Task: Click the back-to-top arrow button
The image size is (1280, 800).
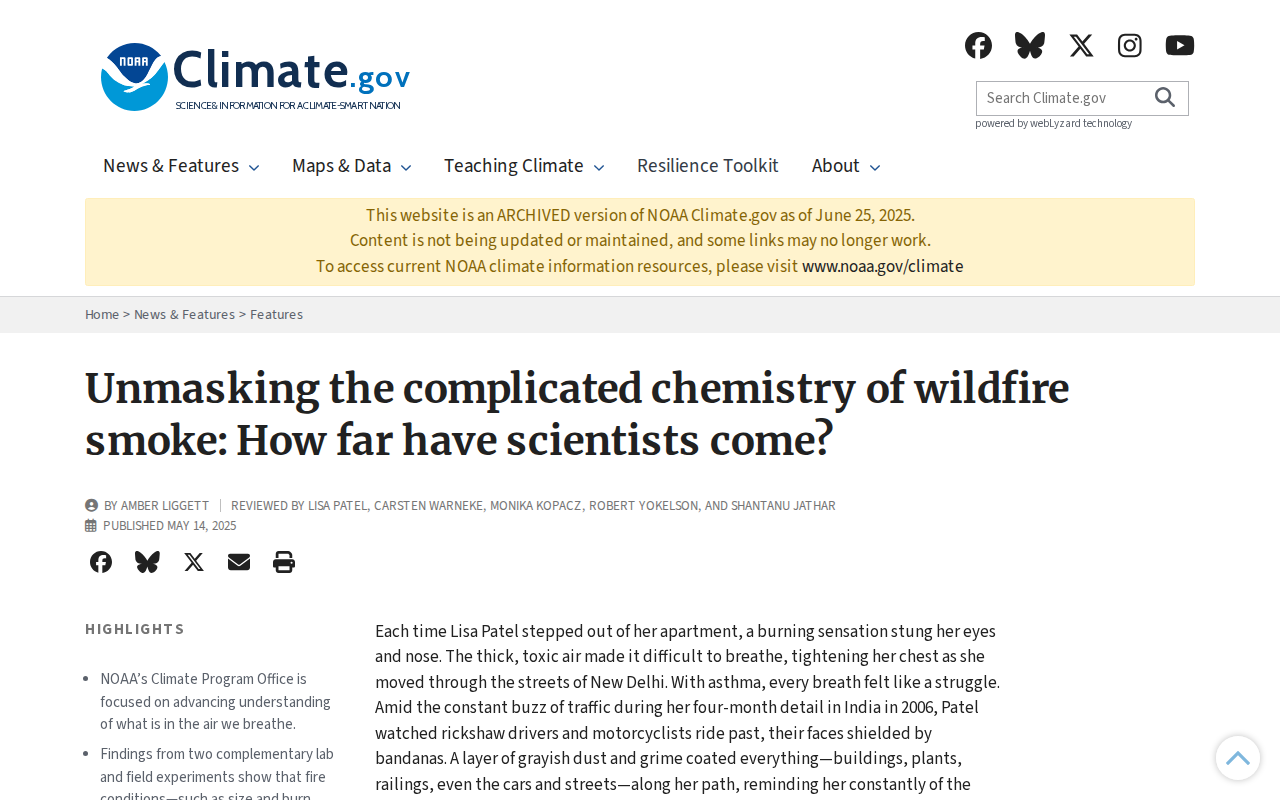Action: click(1238, 758)
